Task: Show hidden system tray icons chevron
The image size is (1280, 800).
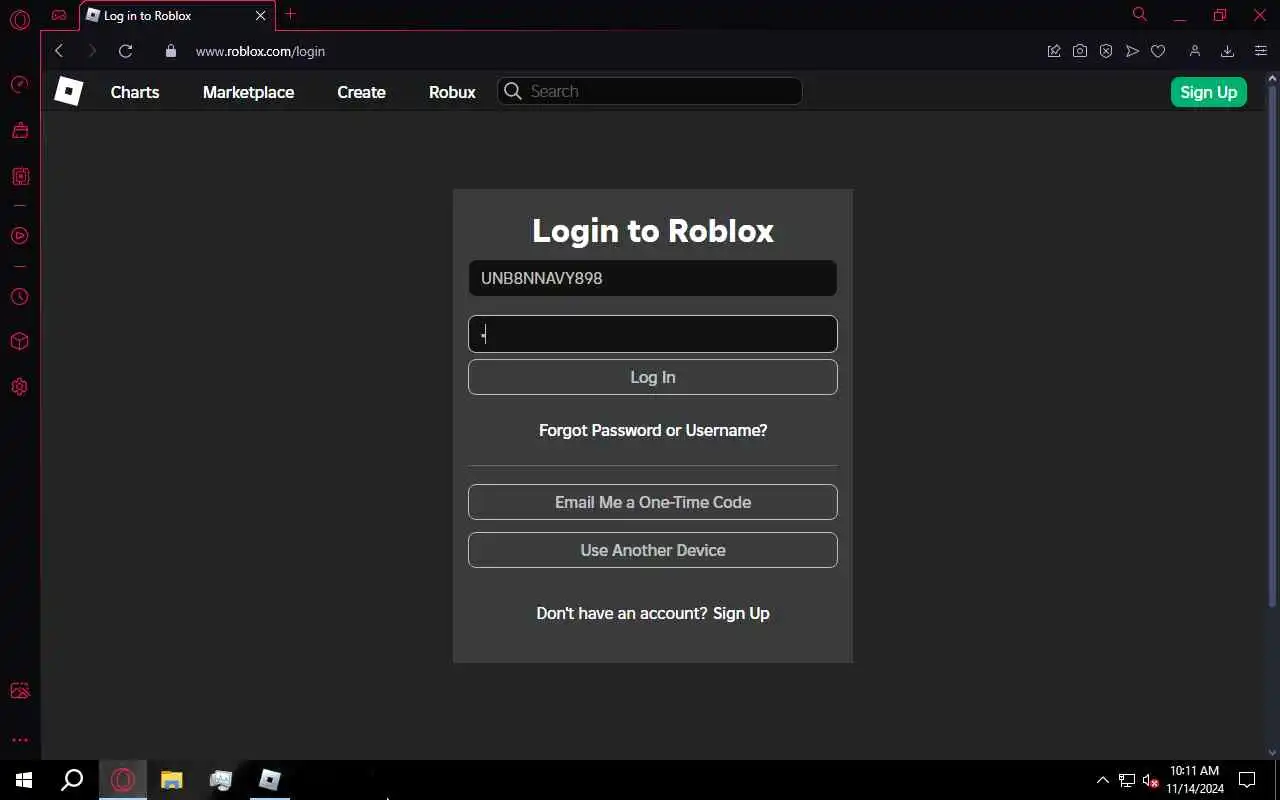Action: coord(1102,780)
